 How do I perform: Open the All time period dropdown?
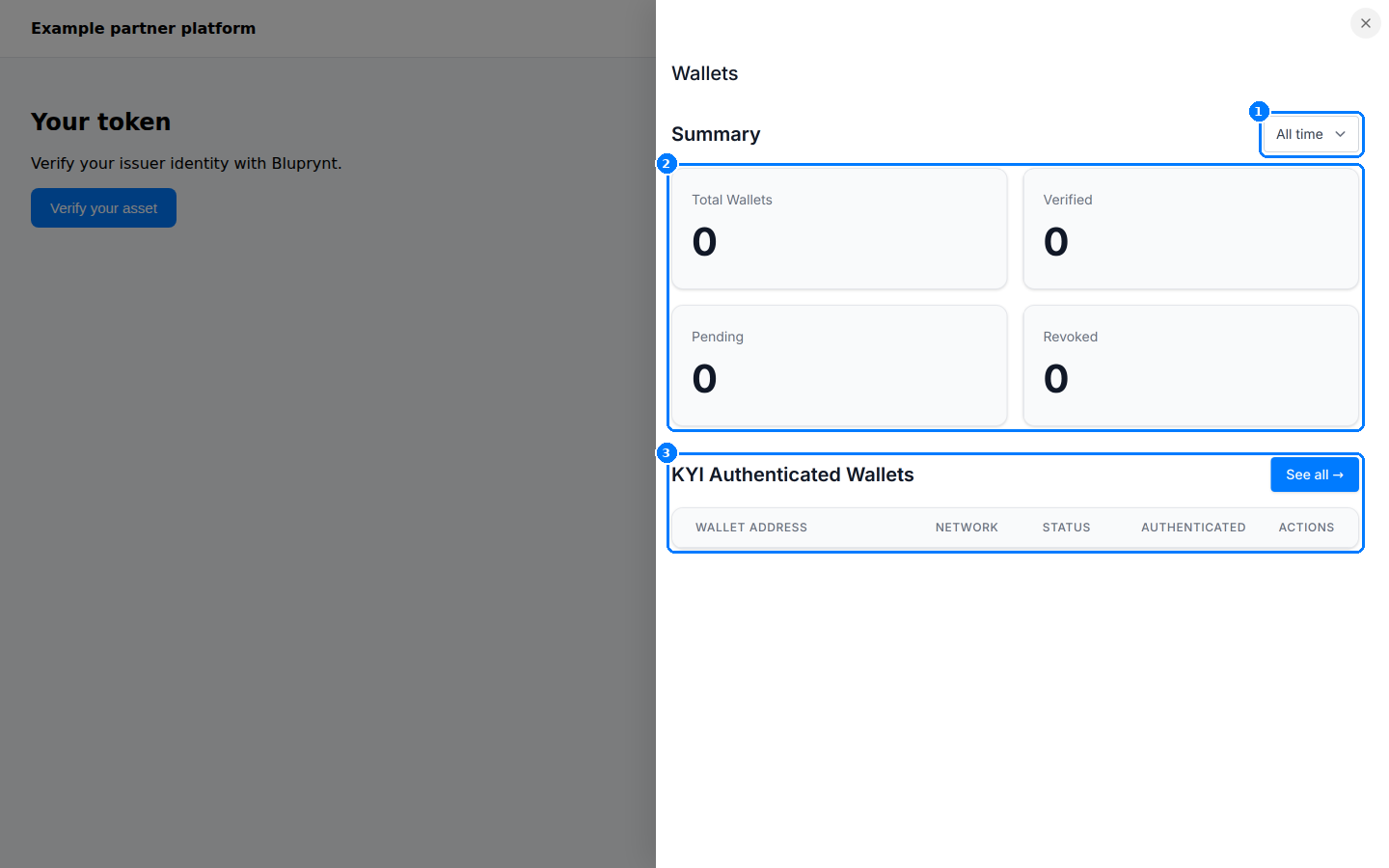pos(1311,134)
